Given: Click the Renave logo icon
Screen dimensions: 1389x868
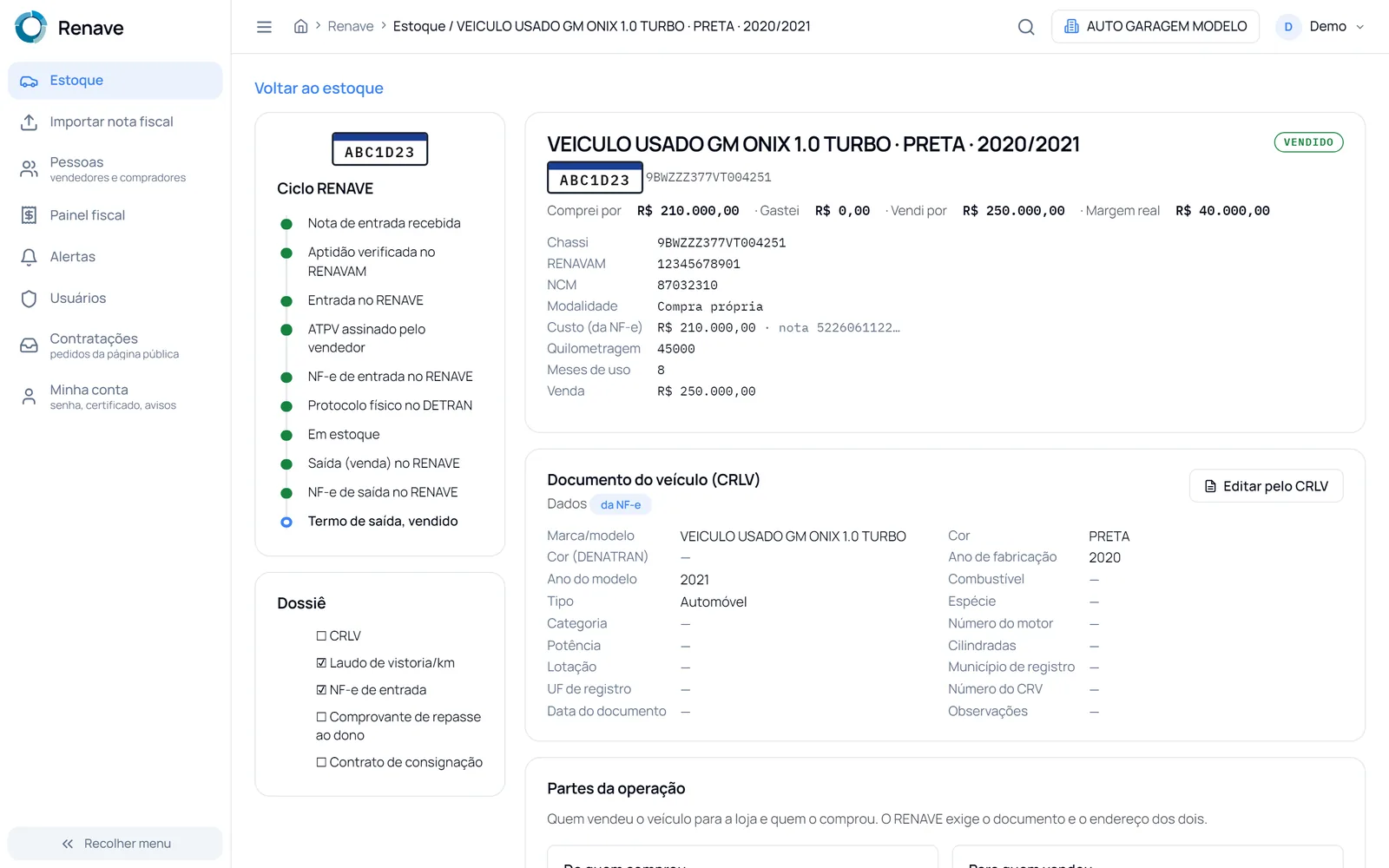Looking at the screenshot, I should pos(31,27).
